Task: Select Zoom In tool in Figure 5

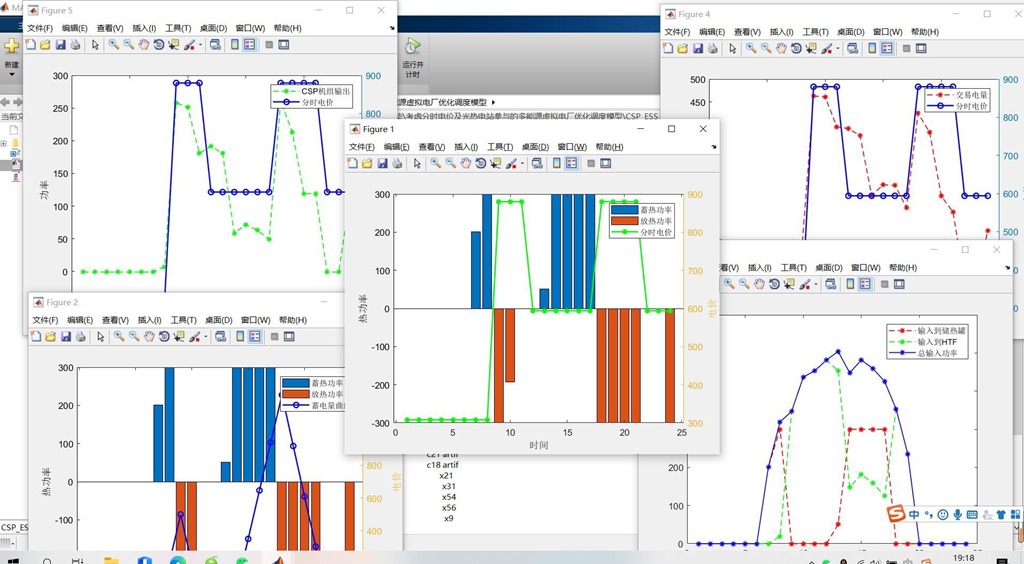Action: 113,44
